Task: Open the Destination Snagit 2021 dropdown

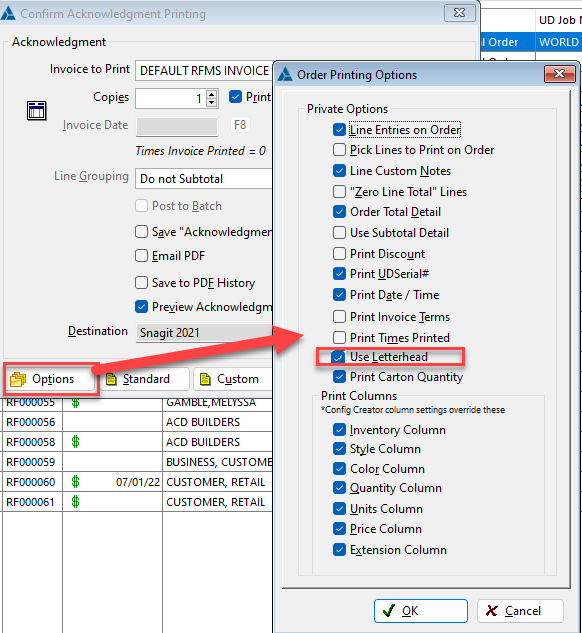Action: [204, 333]
